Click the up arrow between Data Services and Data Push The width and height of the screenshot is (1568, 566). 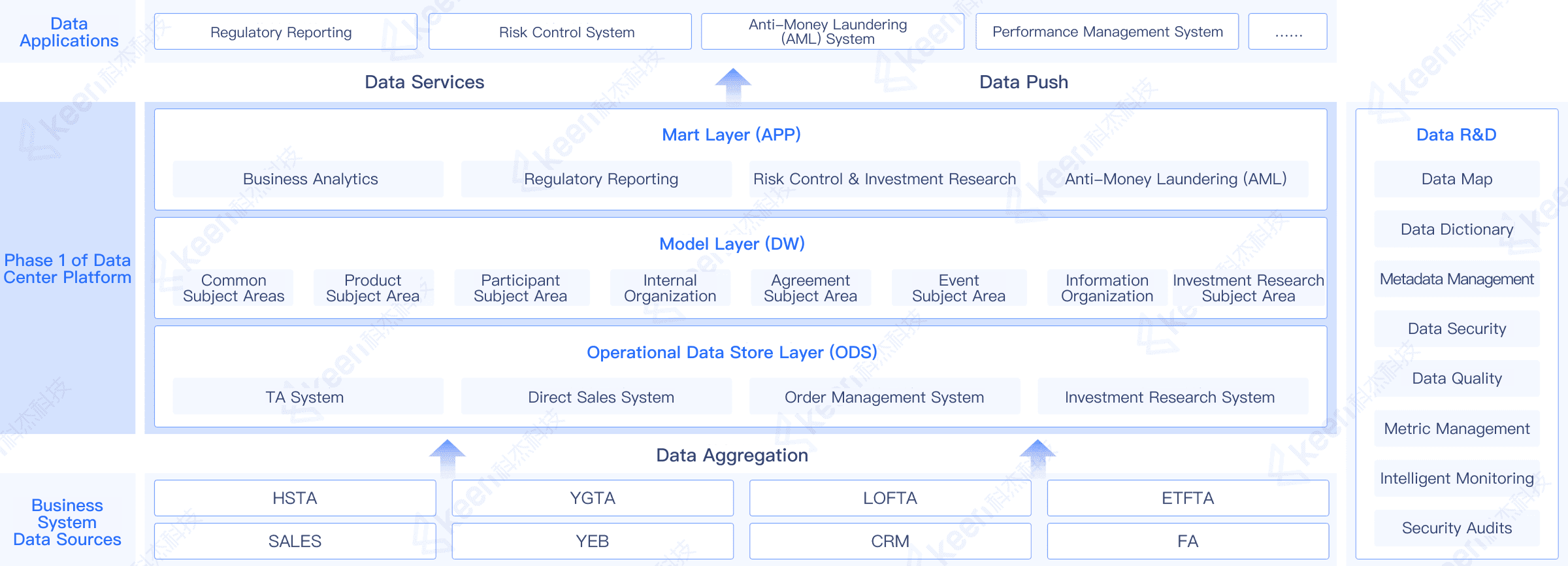[x=733, y=84]
